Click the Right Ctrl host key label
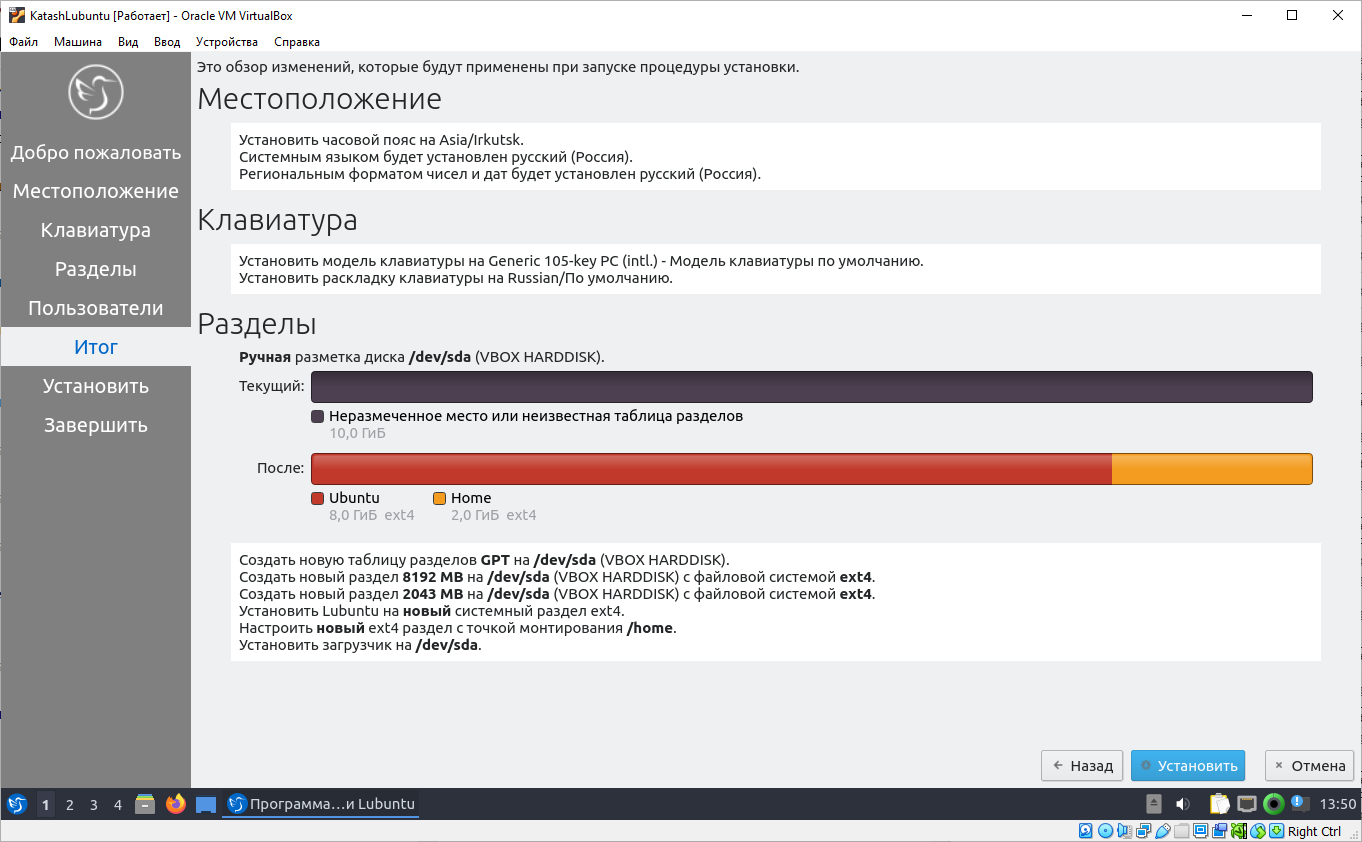 click(1315, 831)
